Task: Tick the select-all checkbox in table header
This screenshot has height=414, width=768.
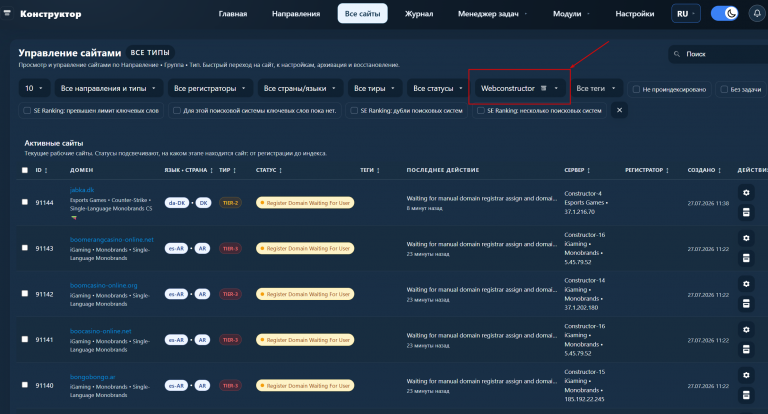Action: (x=25, y=170)
